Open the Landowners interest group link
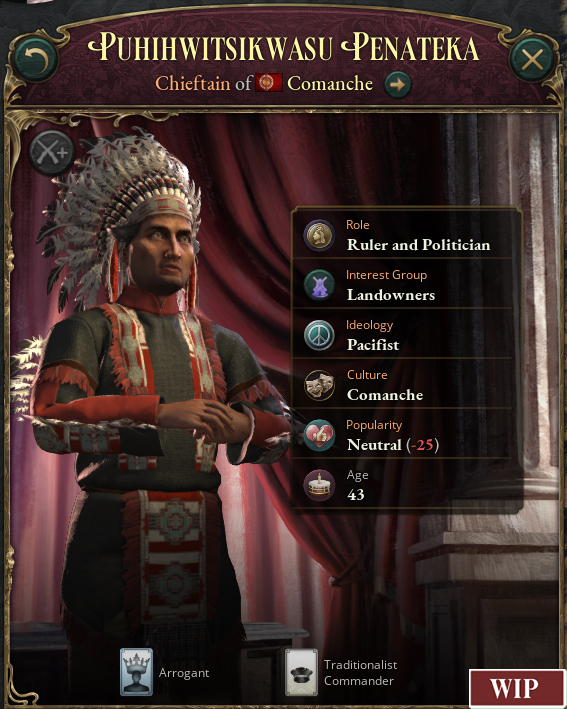 tap(391, 295)
